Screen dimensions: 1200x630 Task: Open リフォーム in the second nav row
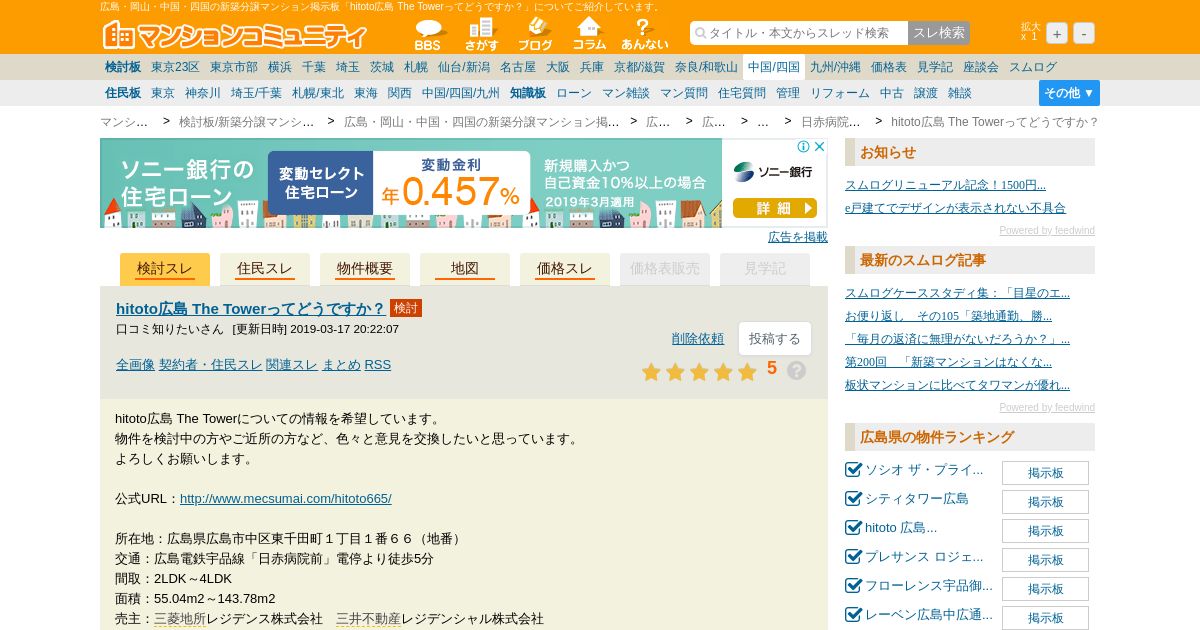(x=840, y=93)
